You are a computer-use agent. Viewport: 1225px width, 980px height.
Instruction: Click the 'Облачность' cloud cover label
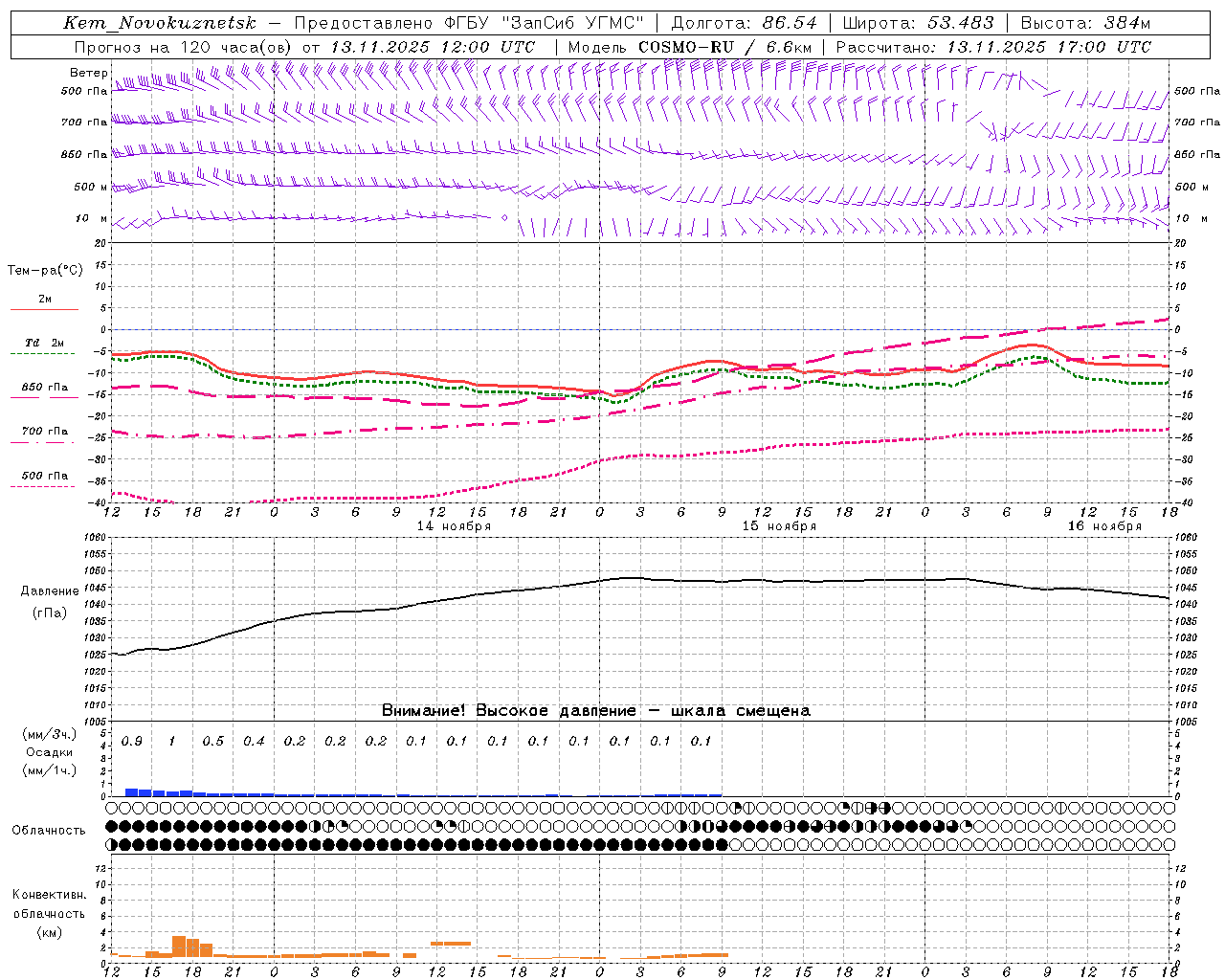pos(49,830)
